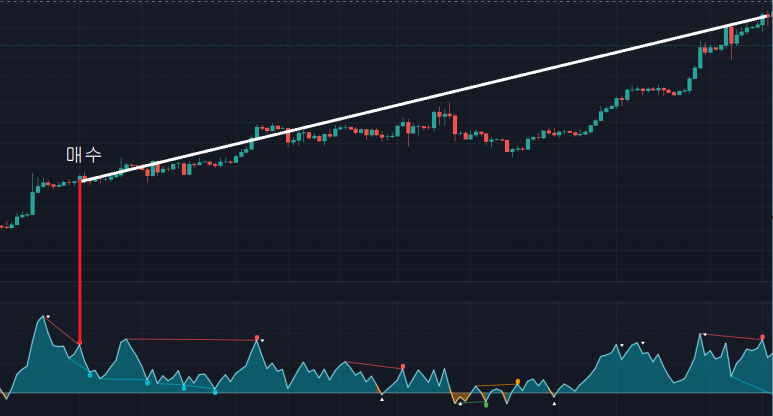Click the white up-triangle beneath the green dot's line
773x416 pixels.
[460, 403]
